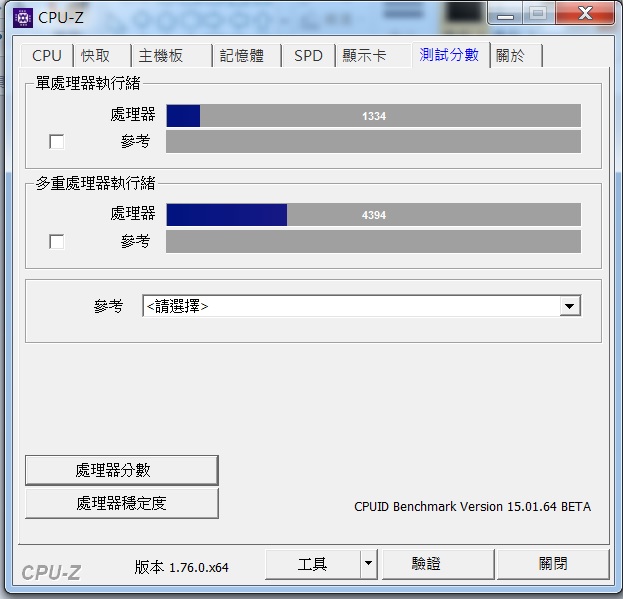The height and width of the screenshot is (599, 623).
Task: Click the 工具 button
Action: click(313, 564)
